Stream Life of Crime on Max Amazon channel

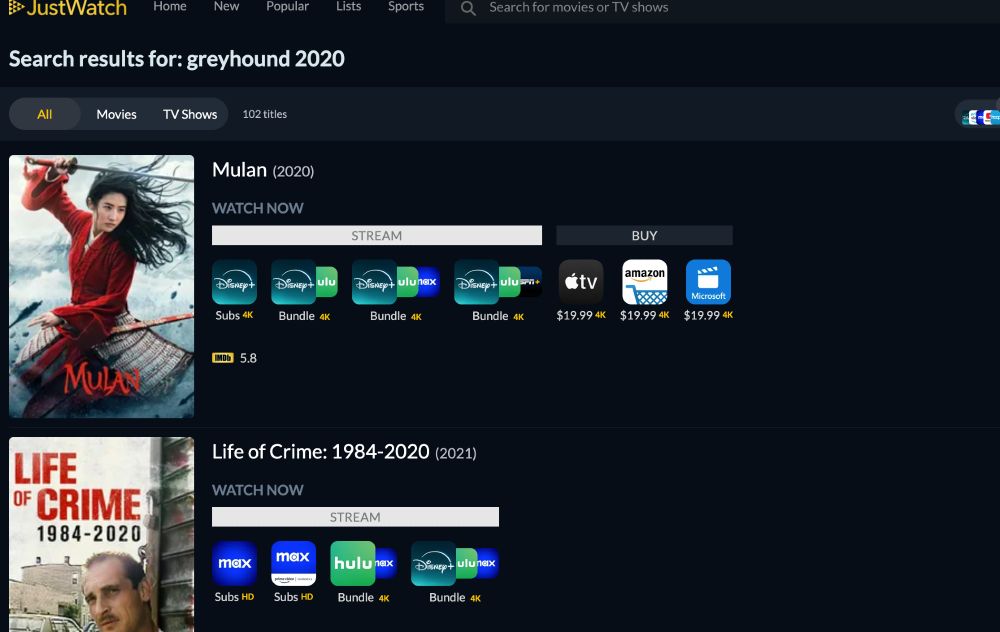[293, 563]
